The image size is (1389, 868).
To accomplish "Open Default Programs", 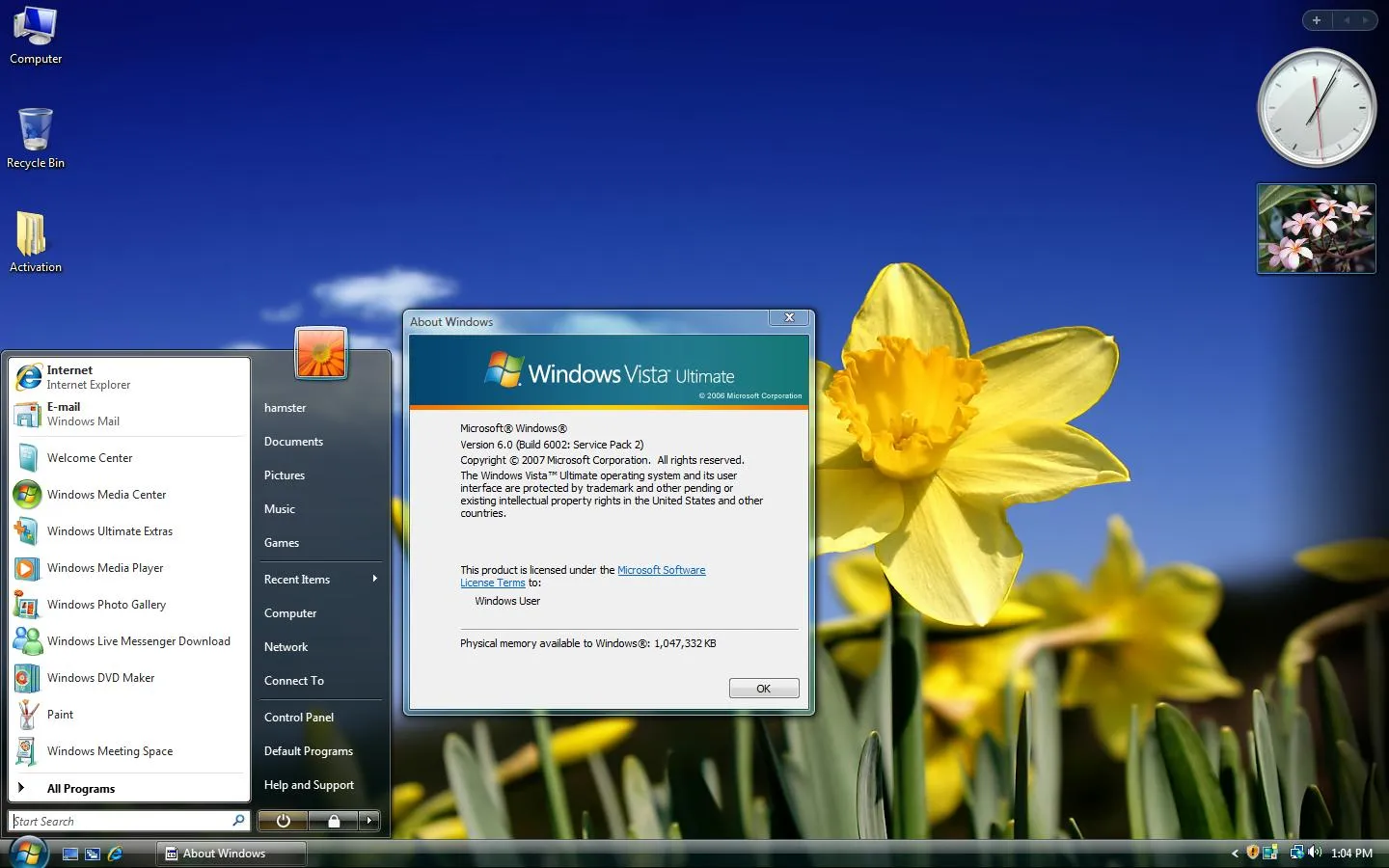I will click(x=321, y=751).
